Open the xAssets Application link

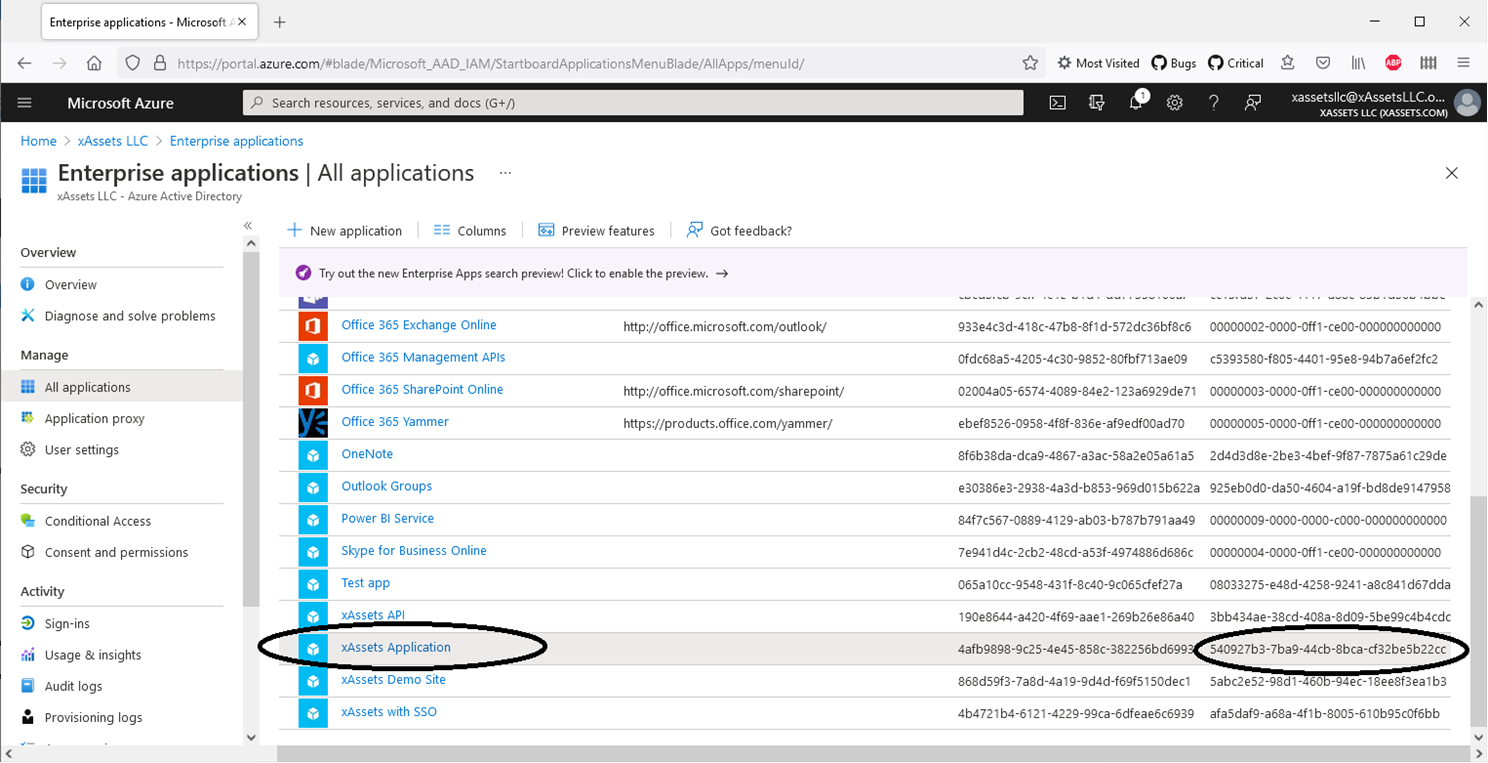396,647
